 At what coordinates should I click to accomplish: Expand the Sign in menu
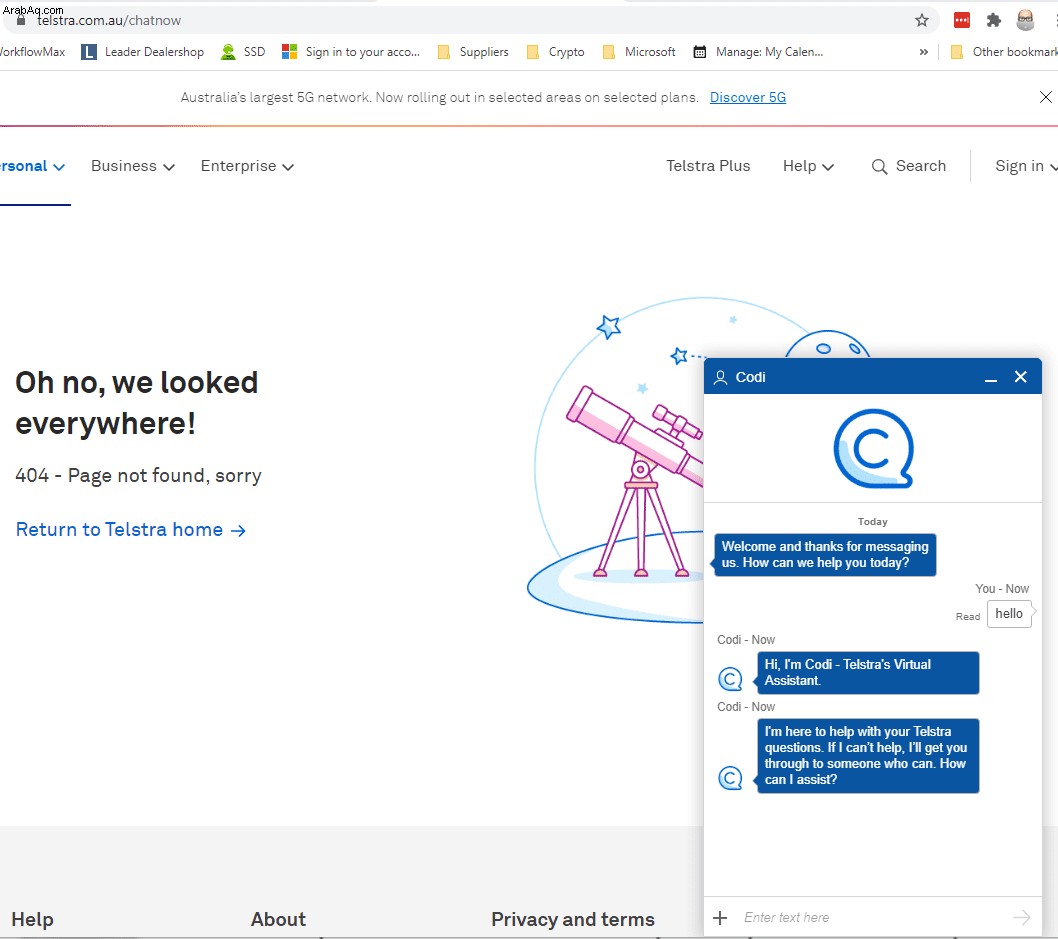tap(1026, 166)
